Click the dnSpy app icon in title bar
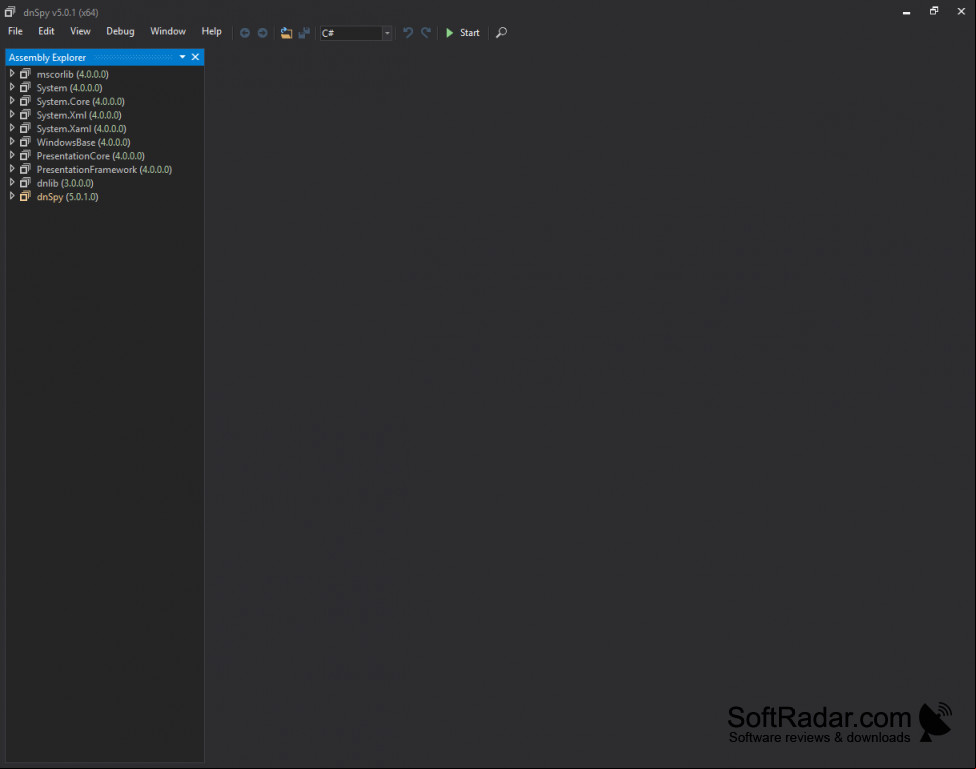The height and width of the screenshot is (769, 976). click(x=10, y=12)
